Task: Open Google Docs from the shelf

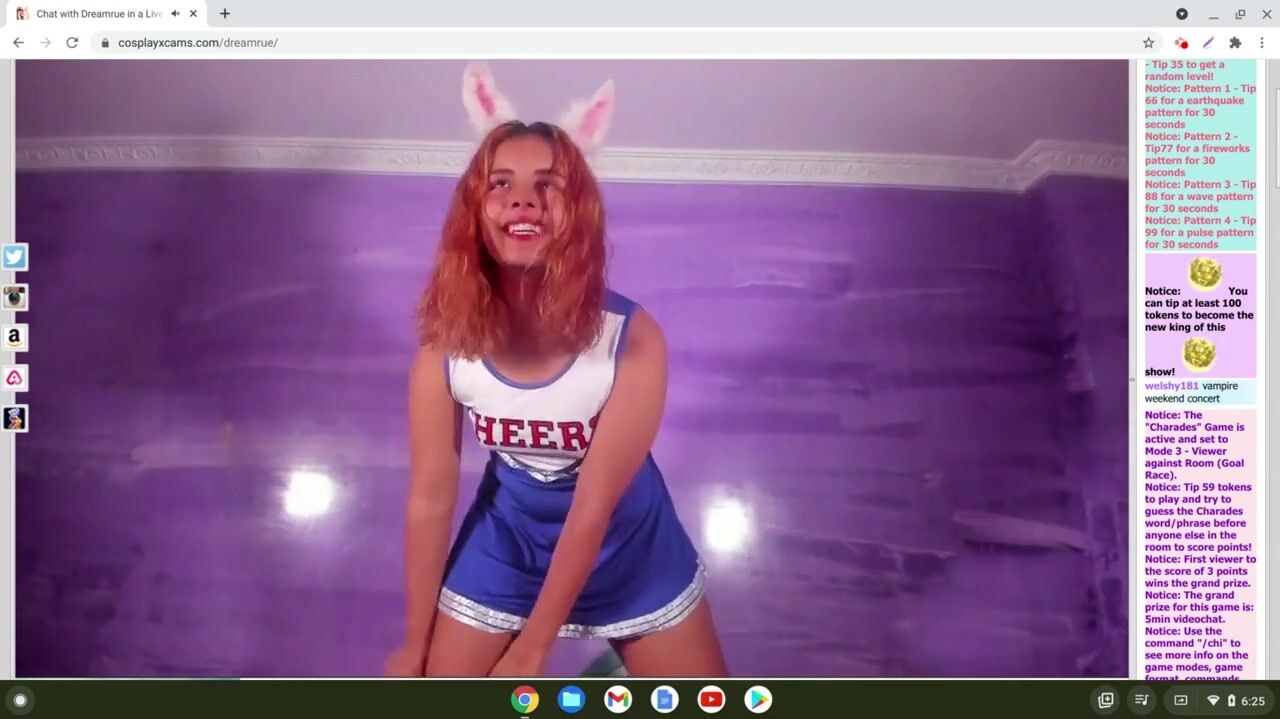Action: (665, 700)
